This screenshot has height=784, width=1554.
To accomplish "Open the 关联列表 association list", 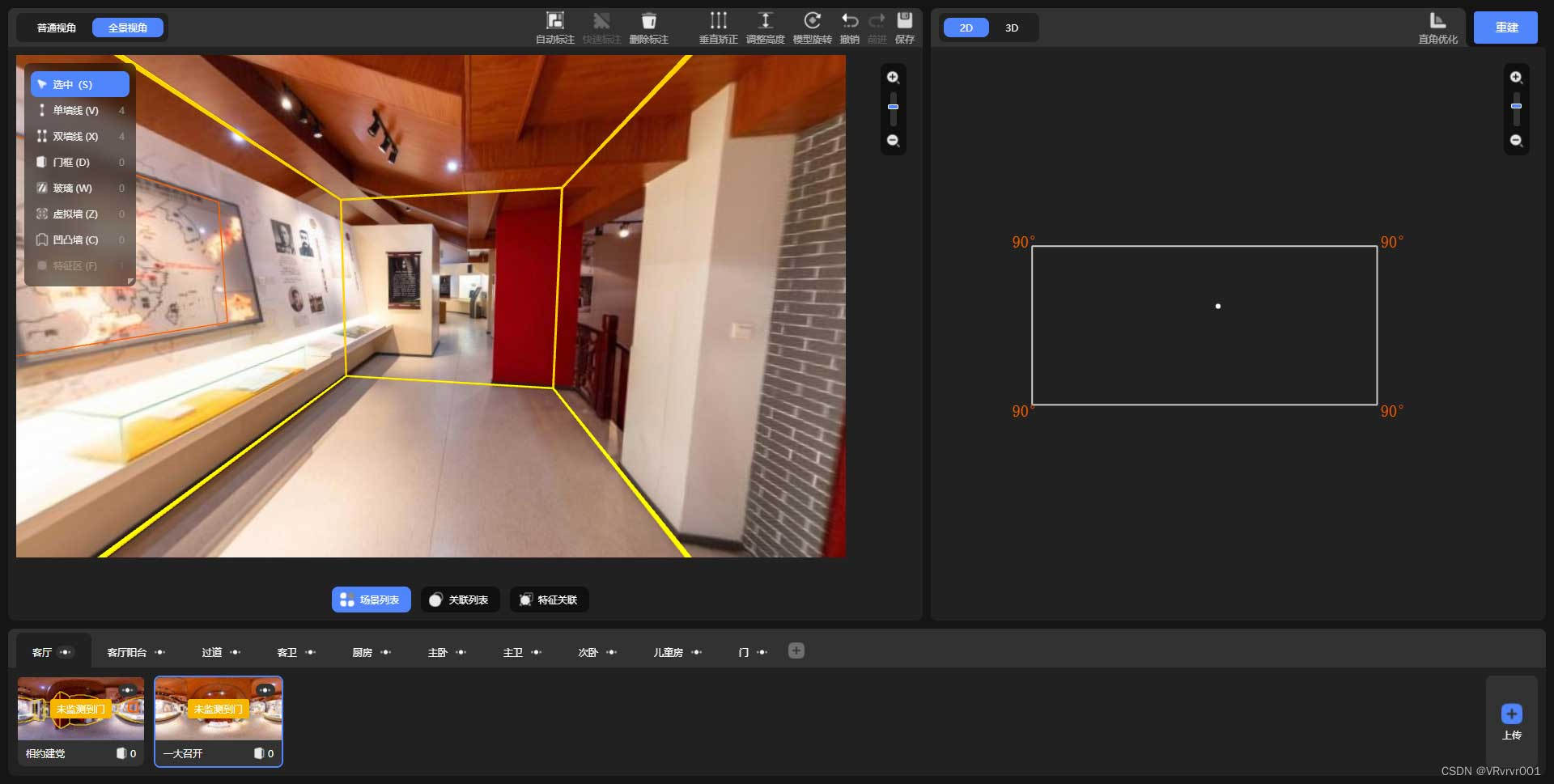I will point(460,600).
